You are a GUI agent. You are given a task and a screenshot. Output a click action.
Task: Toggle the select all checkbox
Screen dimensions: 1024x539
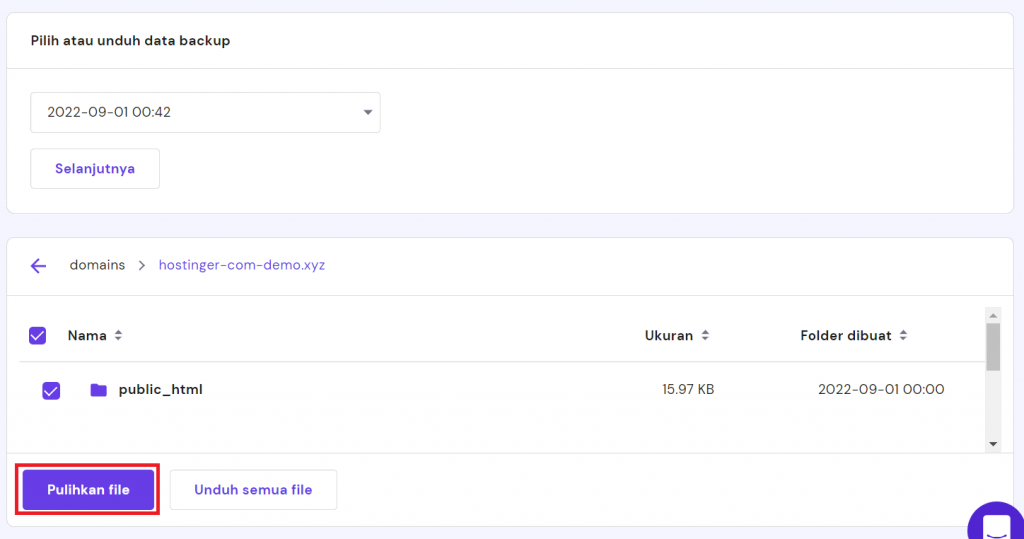[37, 336]
